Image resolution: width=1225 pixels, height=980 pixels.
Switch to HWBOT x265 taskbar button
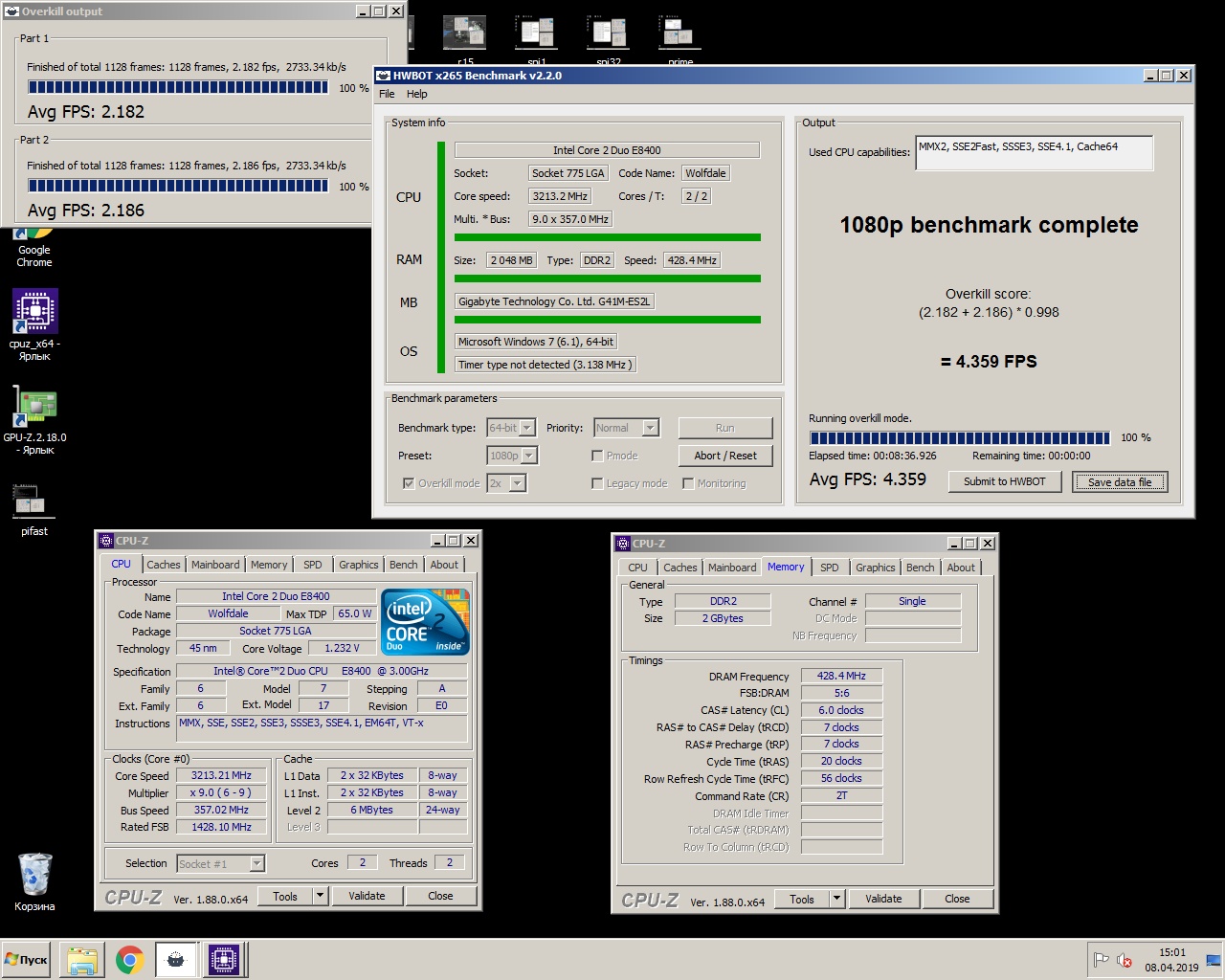pos(176,960)
